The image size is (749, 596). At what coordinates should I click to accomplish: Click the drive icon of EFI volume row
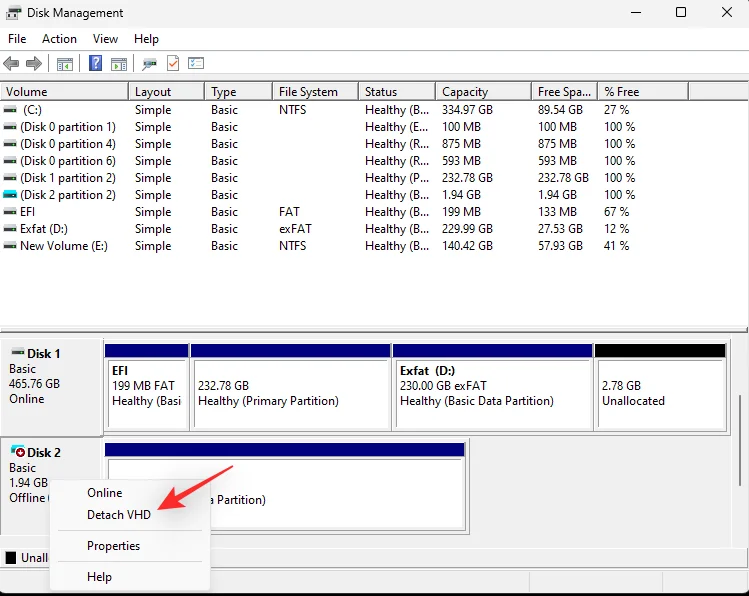10,212
